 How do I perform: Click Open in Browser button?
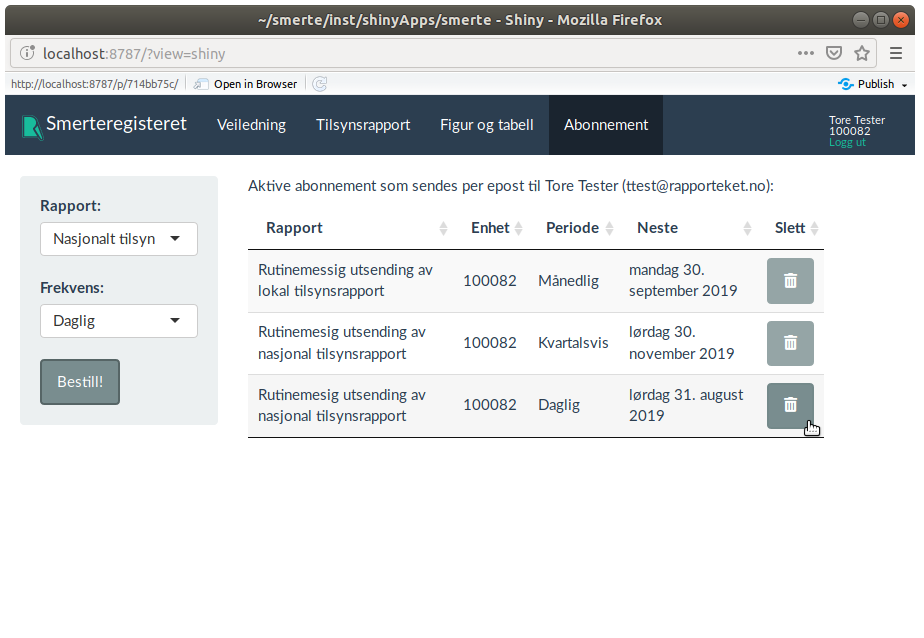246,84
